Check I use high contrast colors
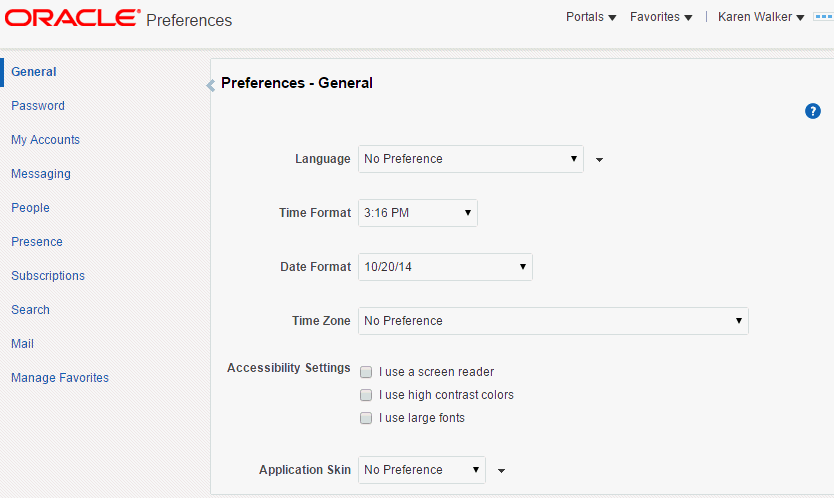This screenshot has width=834, height=498. click(x=366, y=395)
